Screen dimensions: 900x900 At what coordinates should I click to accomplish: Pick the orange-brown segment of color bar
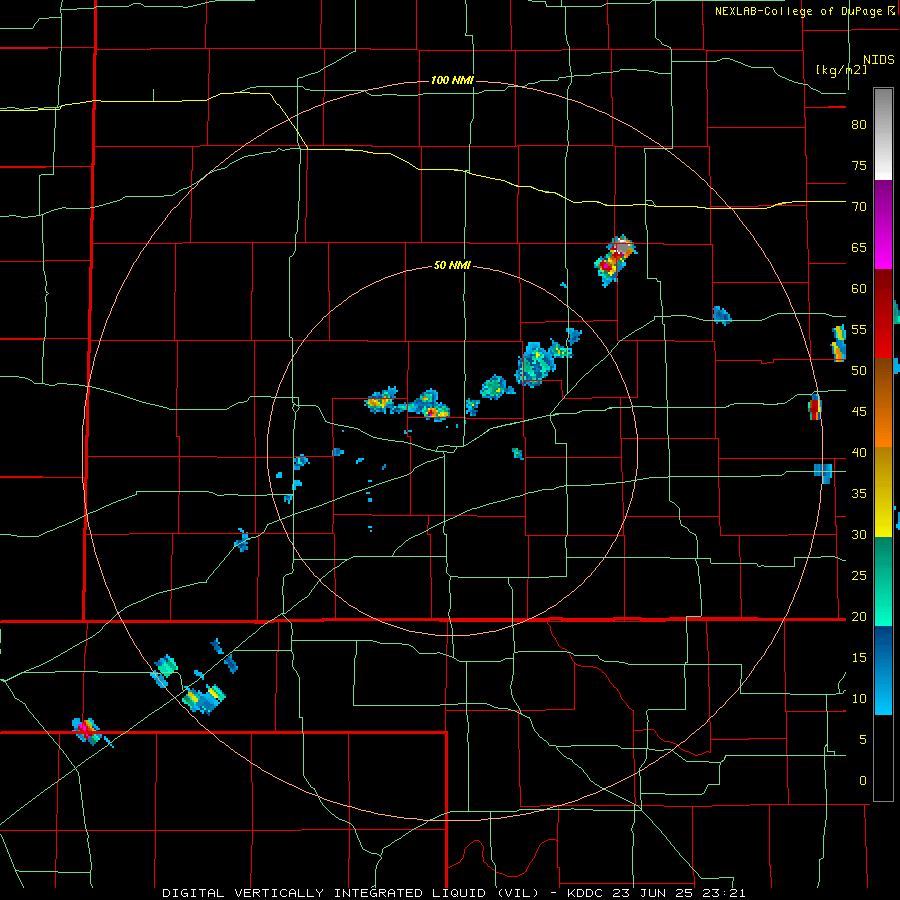click(883, 402)
